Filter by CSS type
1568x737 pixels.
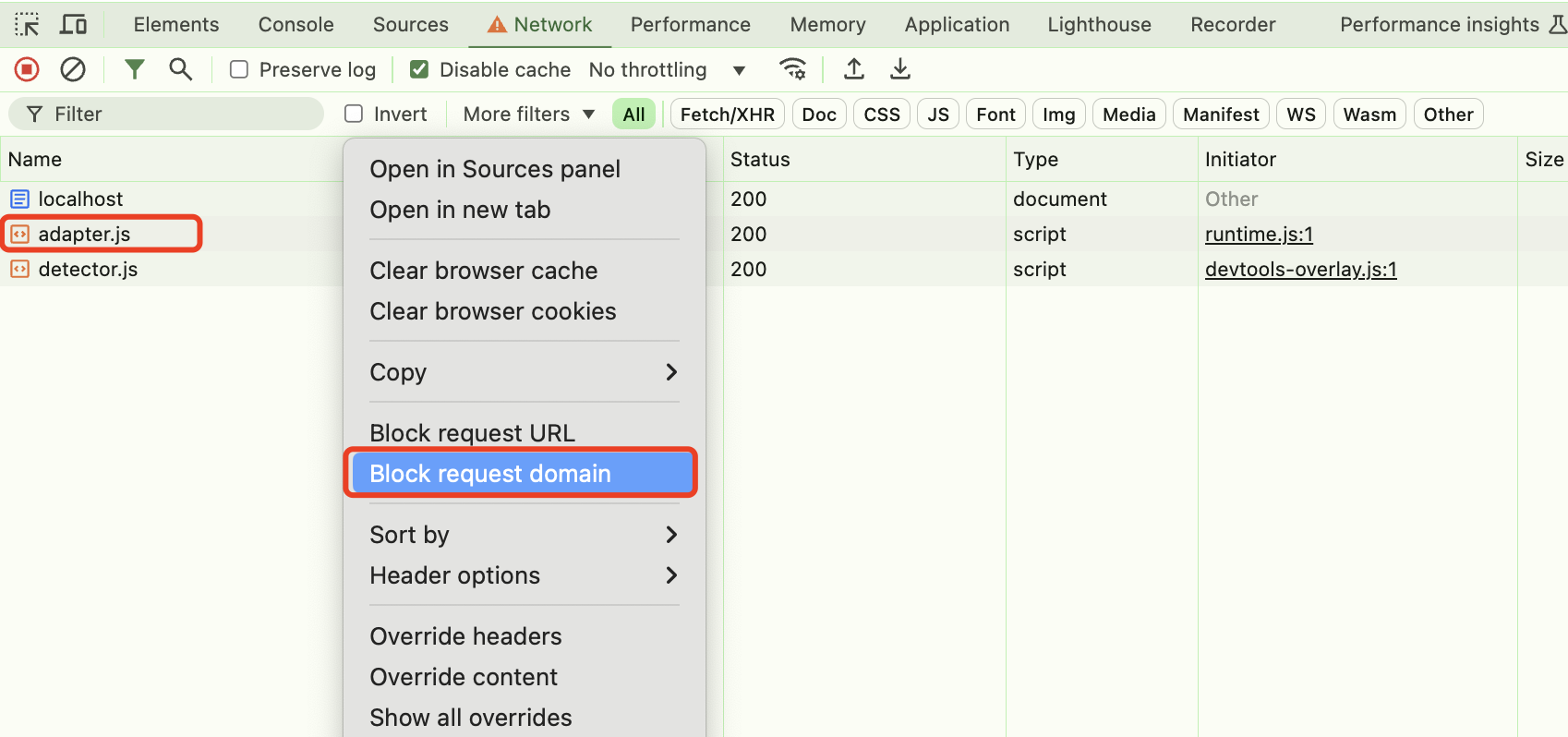tap(882, 115)
